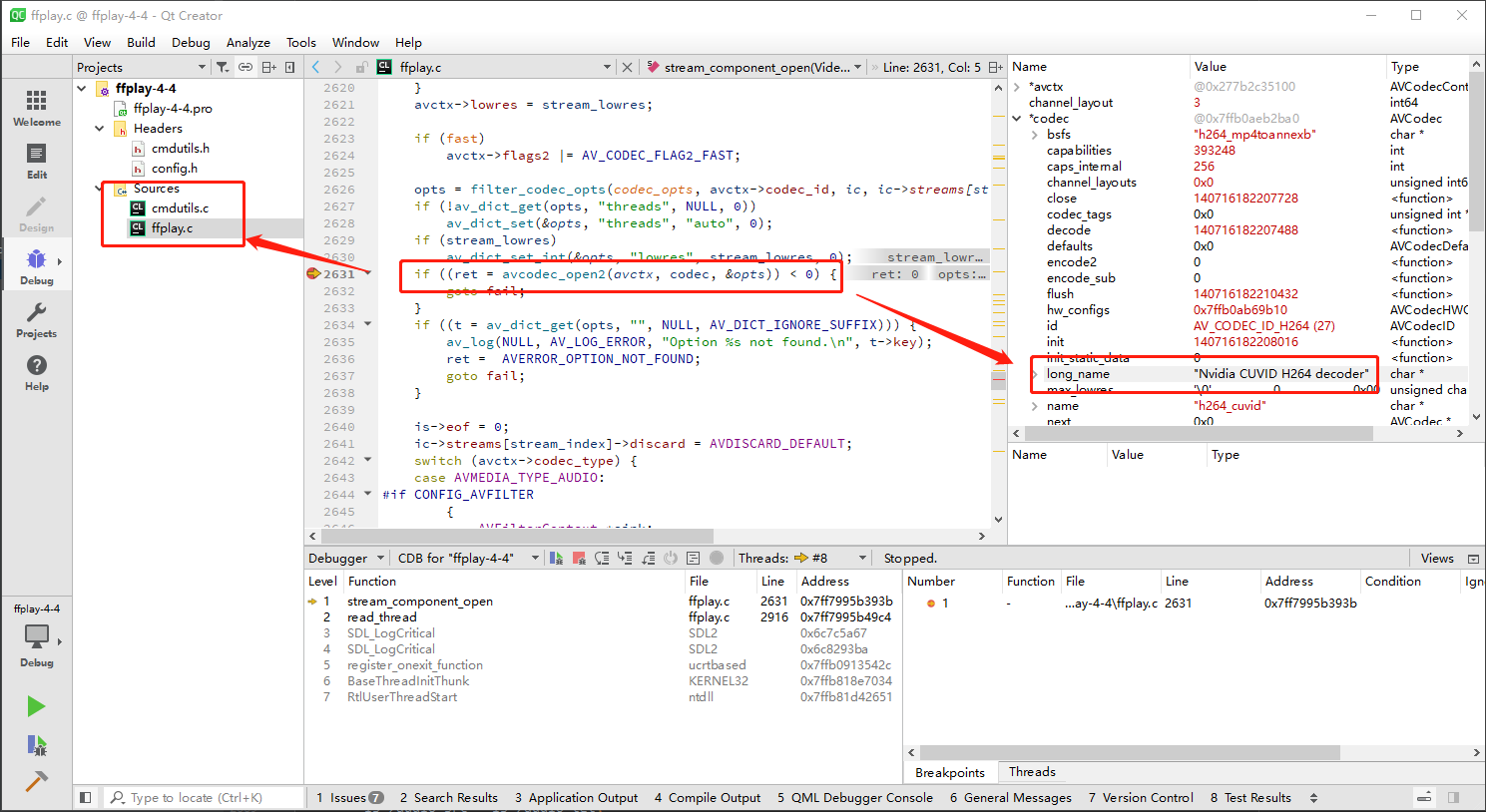Switch to the Threads tab
1486x812 pixels.
(1032, 772)
